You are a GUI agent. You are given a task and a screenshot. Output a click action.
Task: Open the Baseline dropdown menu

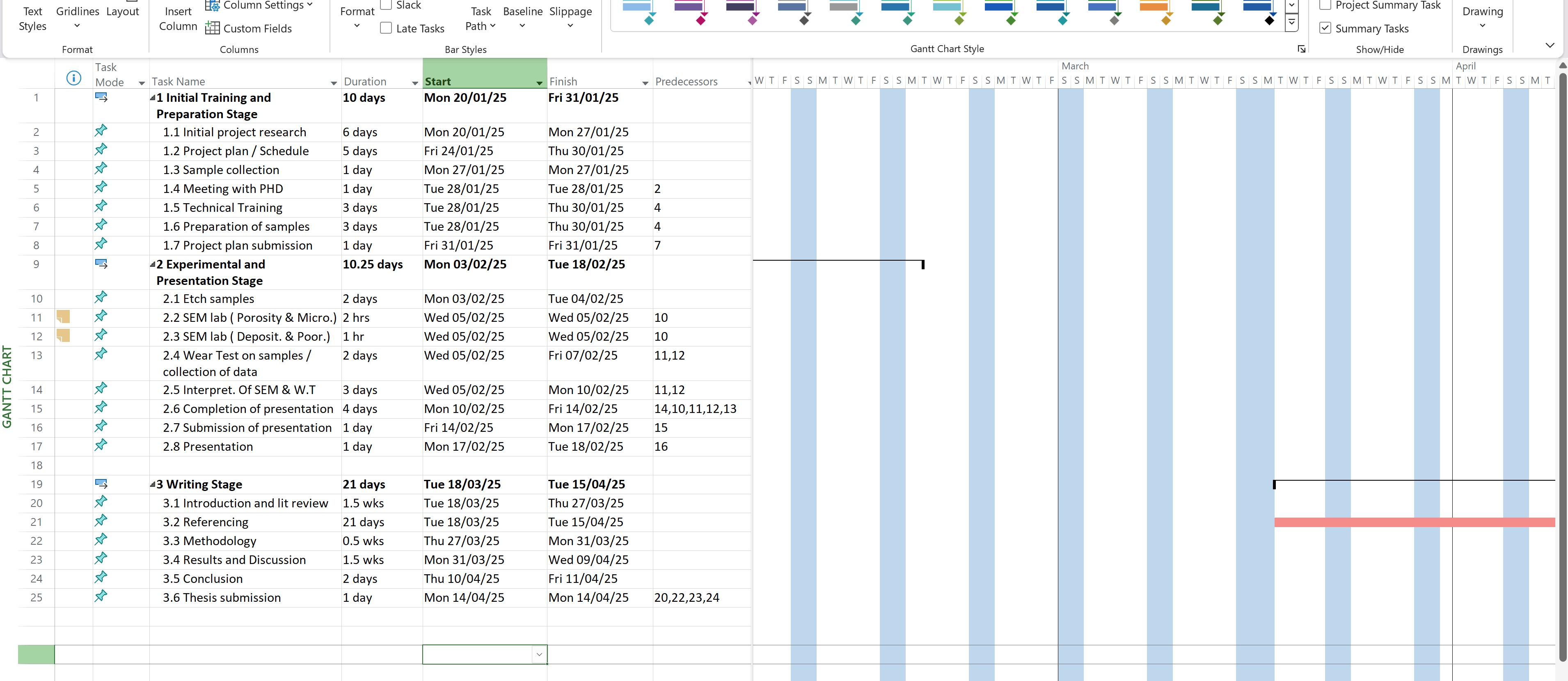522,18
